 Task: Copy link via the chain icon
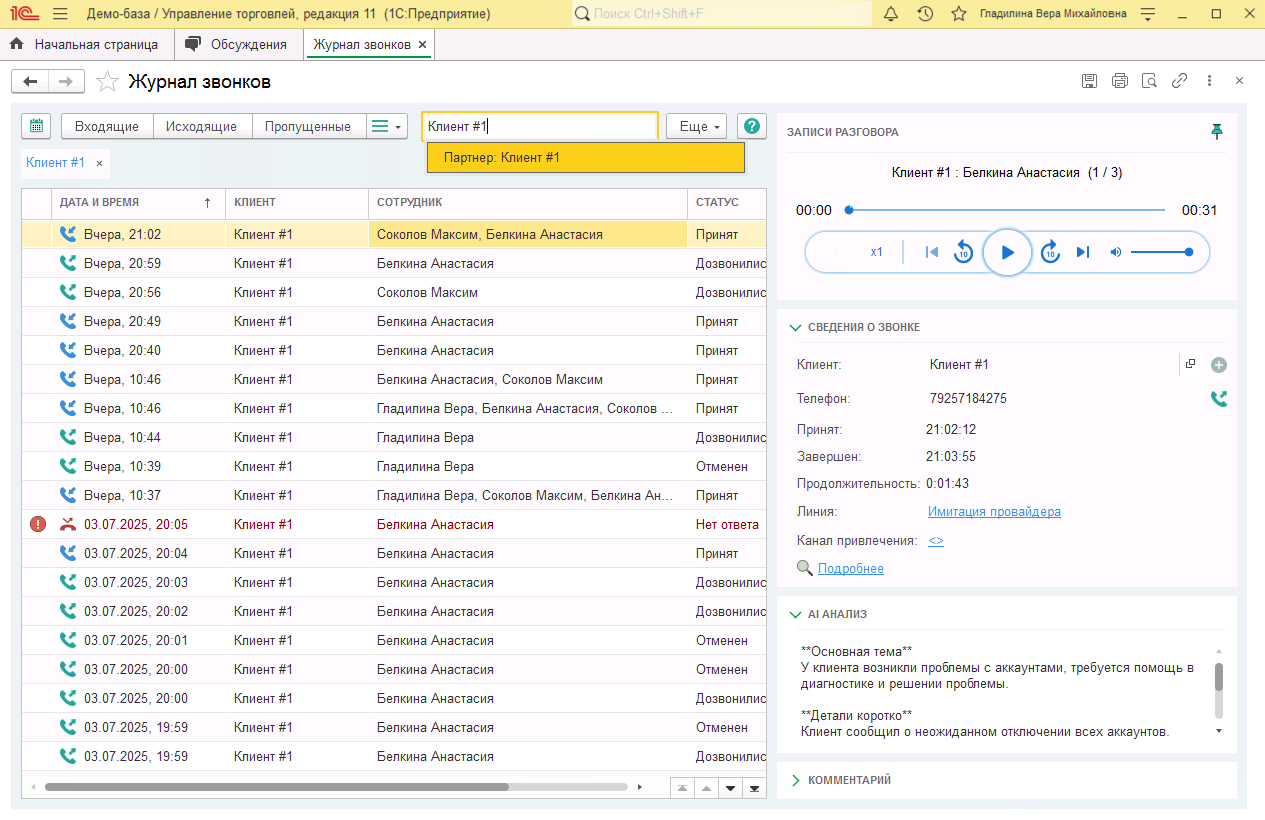point(1179,81)
